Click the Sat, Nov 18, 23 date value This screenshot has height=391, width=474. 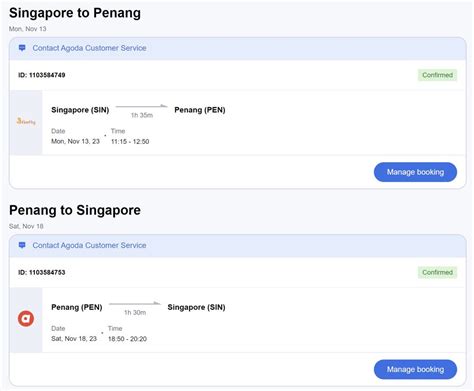coord(74,339)
